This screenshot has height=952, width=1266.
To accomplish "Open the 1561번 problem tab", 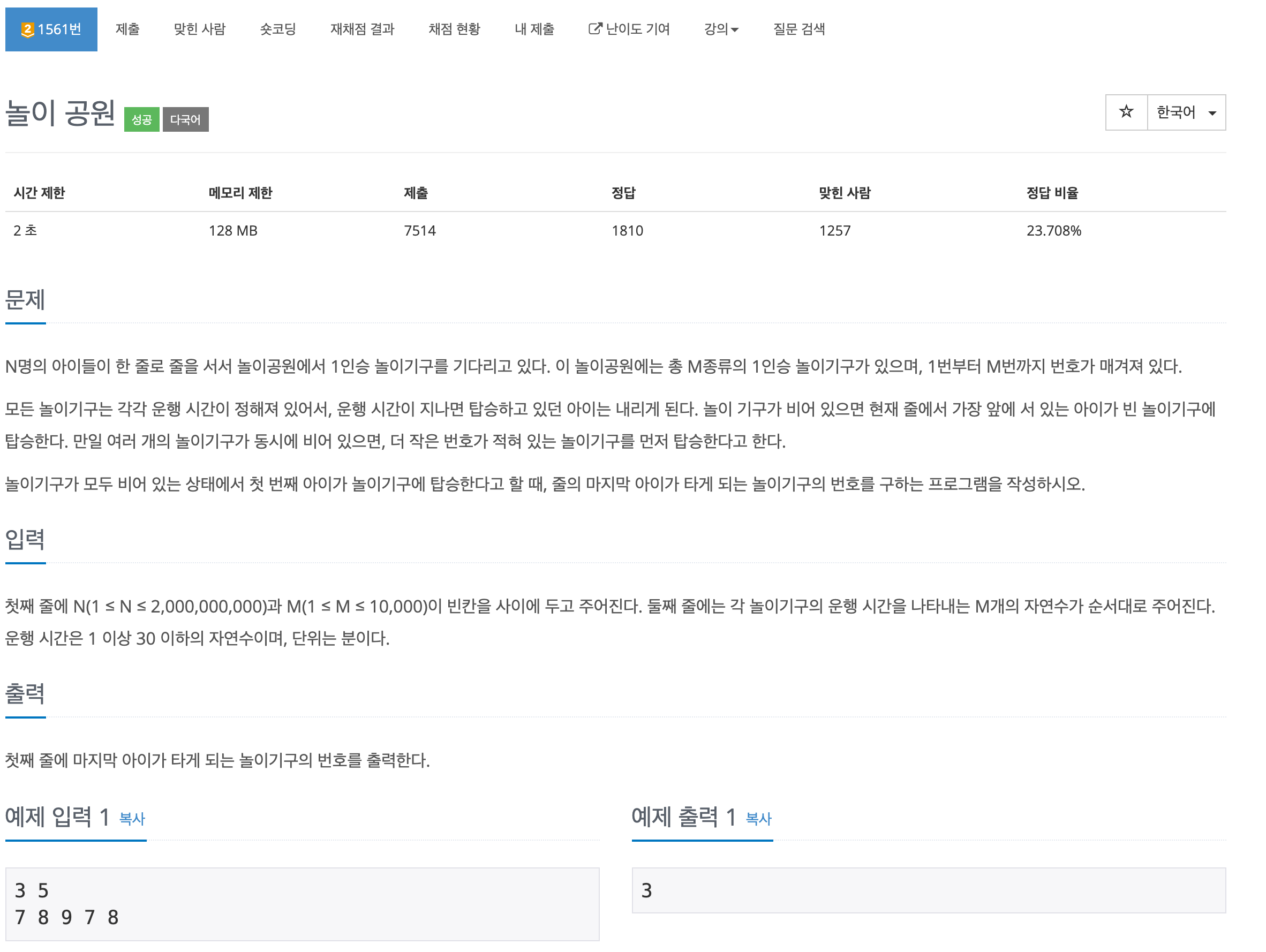I will pyautogui.click(x=51, y=29).
